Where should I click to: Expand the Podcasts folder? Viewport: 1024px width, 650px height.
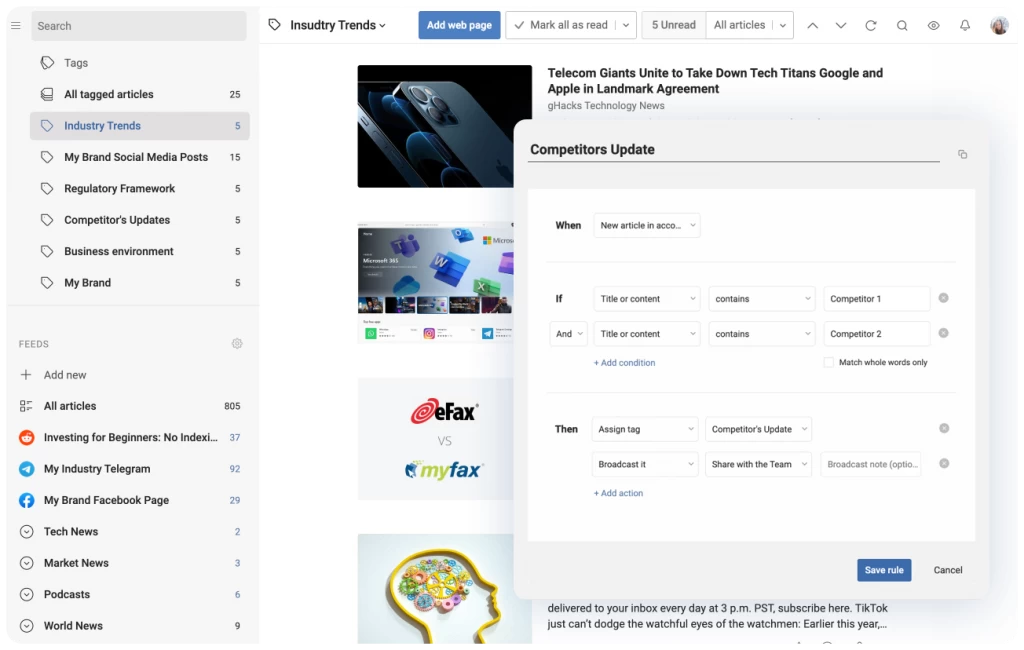[27, 594]
